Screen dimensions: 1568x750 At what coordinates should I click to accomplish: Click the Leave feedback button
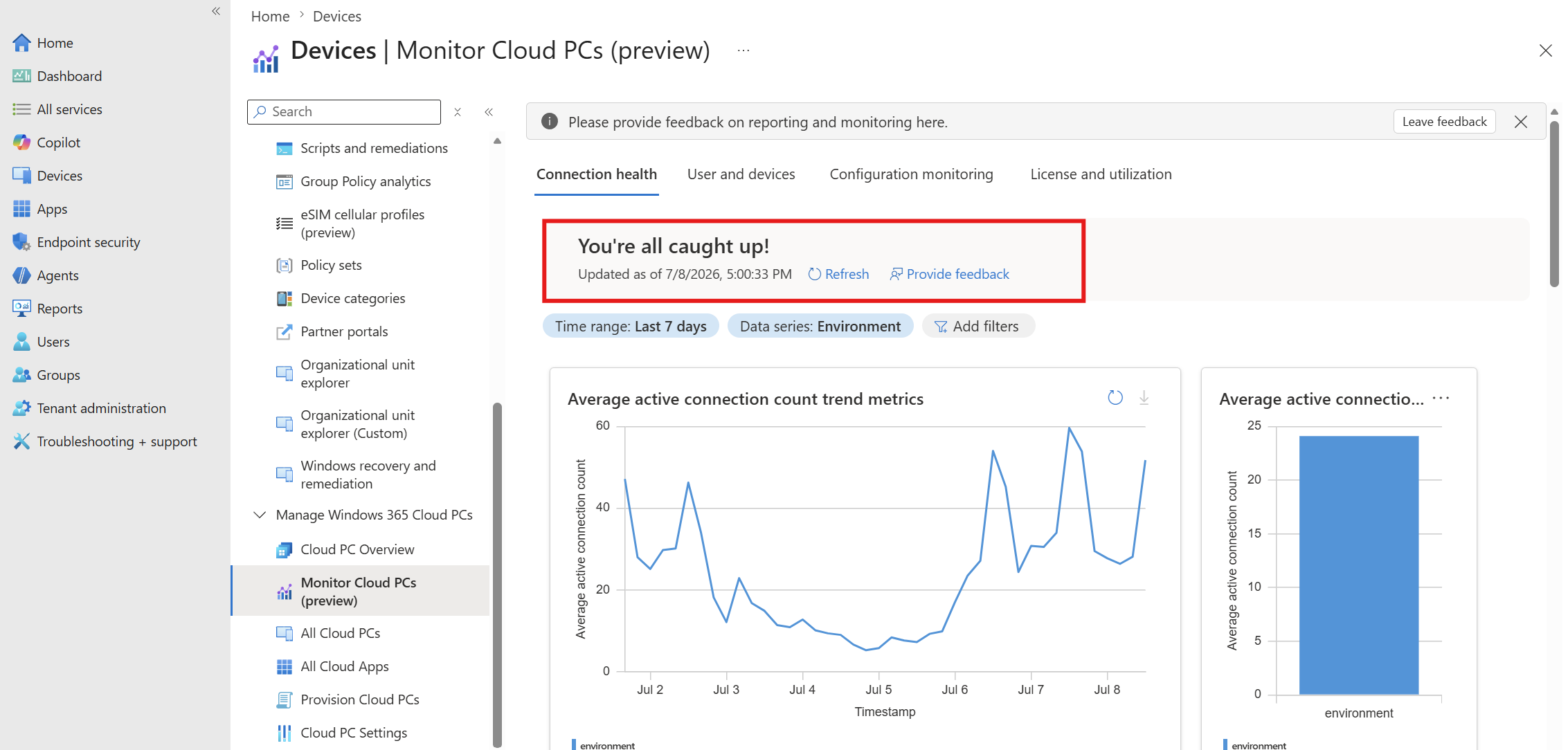tap(1445, 122)
